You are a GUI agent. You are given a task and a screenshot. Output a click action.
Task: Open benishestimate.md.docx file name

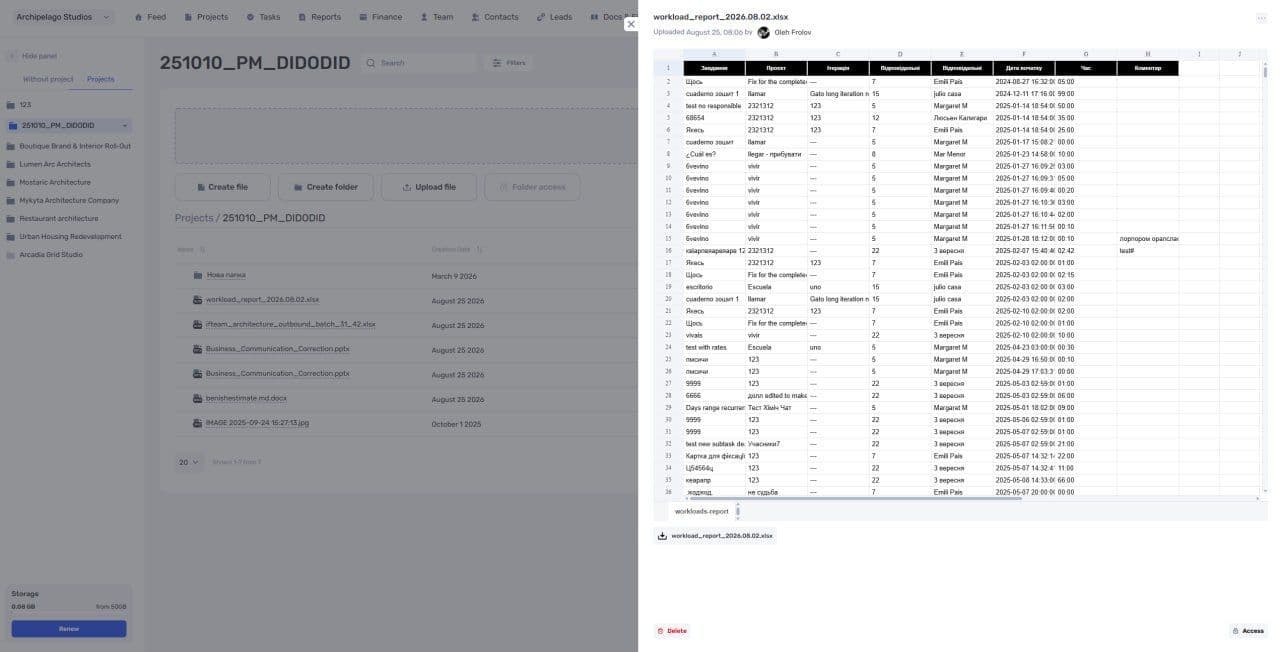(x=246, y=398)
